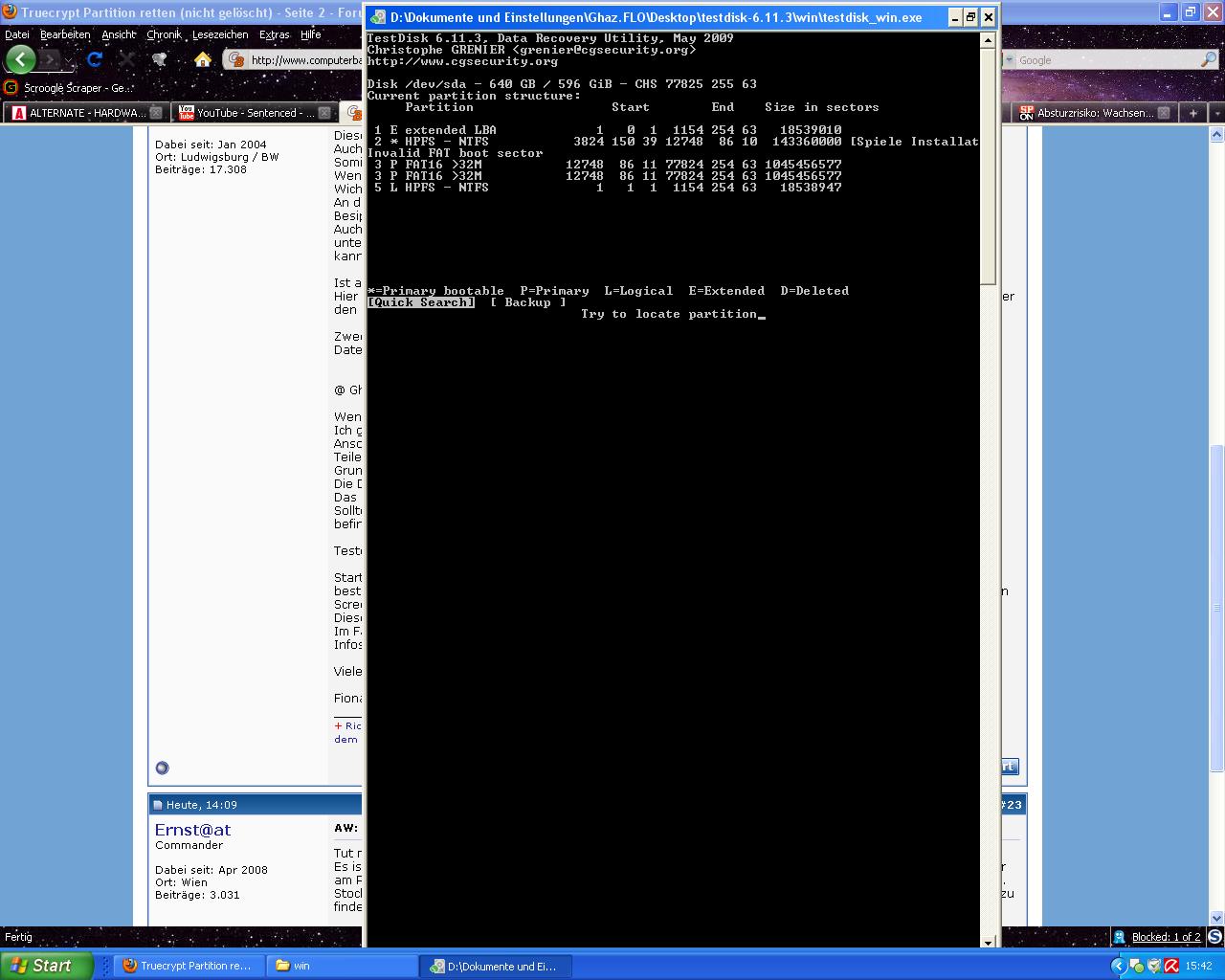Open the list-all-tabs dropdown arrow
1225x980 pixels.
point(1216,113)
